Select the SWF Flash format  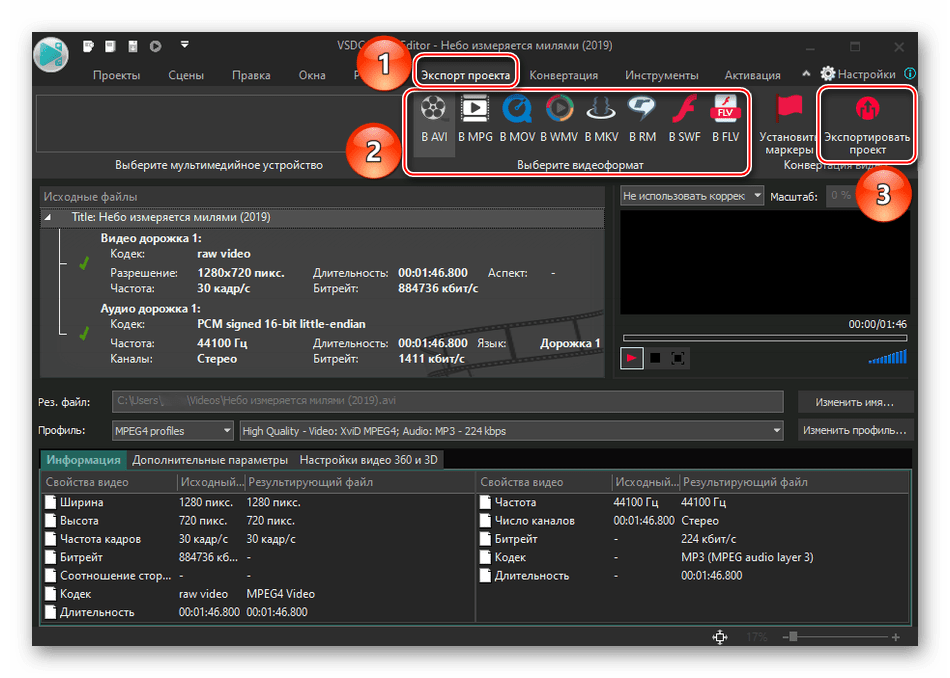pyautogui.click(x=684, y=120)
